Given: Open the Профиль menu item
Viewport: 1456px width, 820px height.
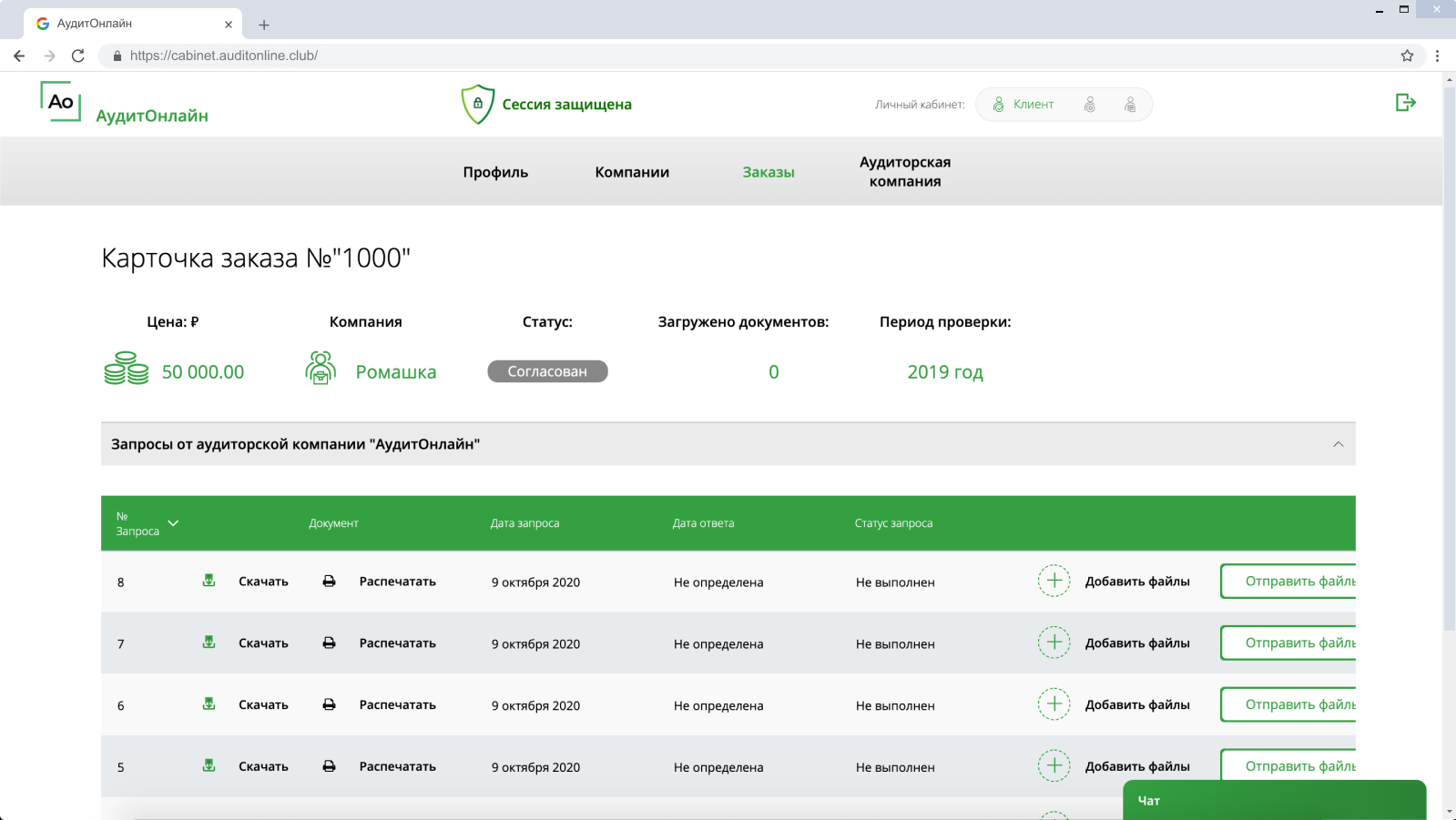Looking at the screenshot, I should pos(495,172).
